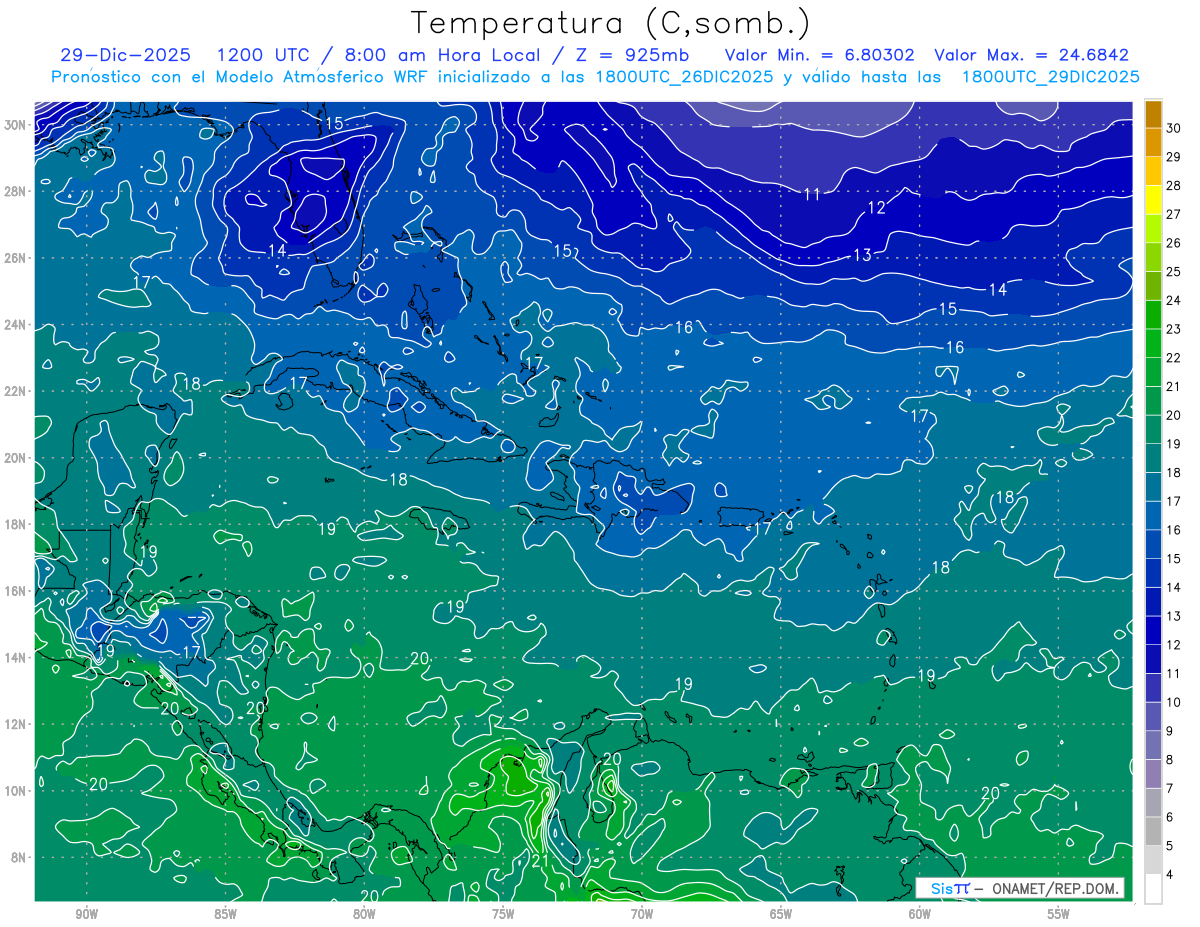Select the dark blue swatch between colorbar 12 and 13
Screen dimensions: 1200x927
click(x=1154, y=631)
